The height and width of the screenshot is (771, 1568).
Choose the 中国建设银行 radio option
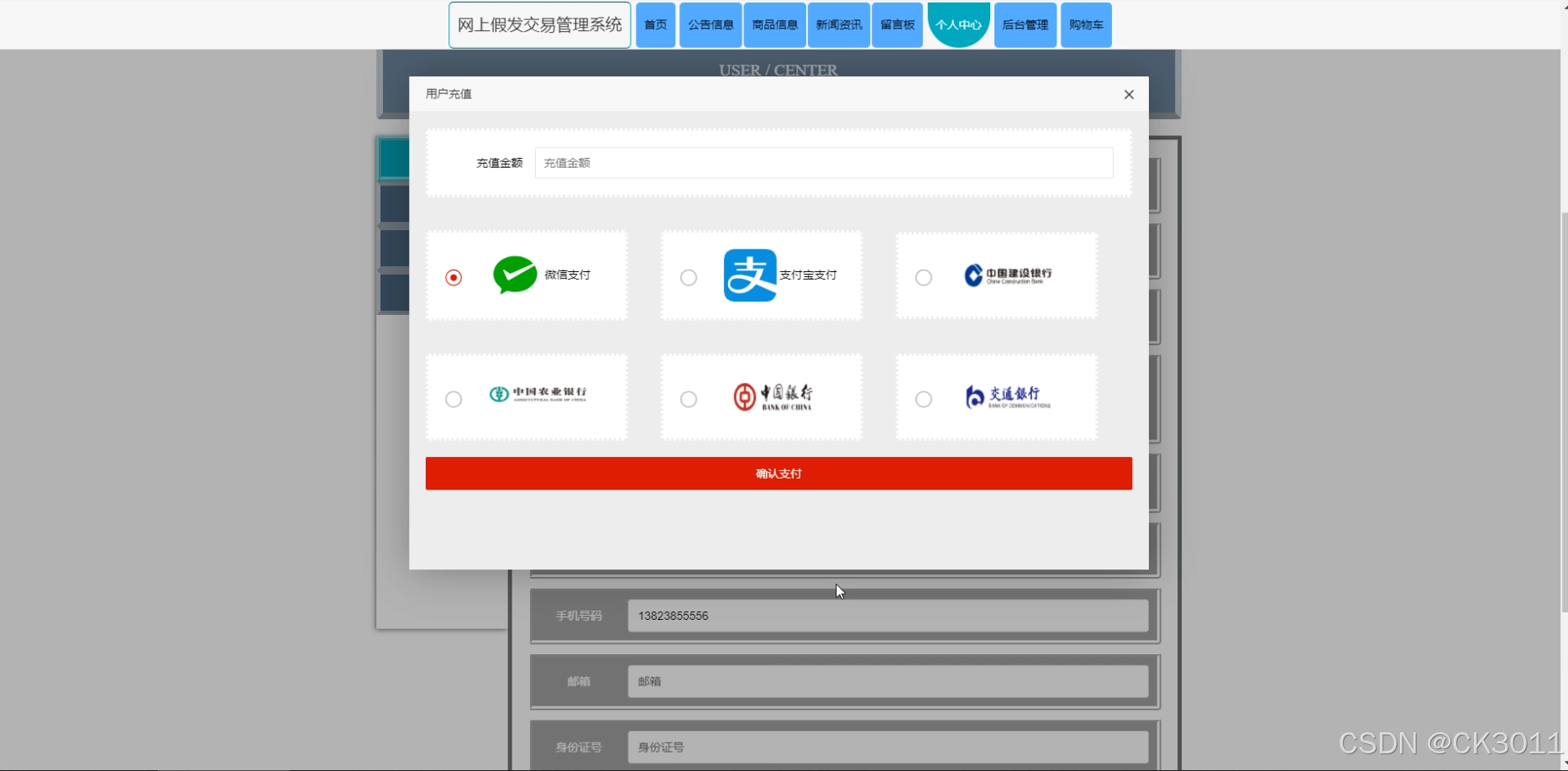(x=924, y=277)
